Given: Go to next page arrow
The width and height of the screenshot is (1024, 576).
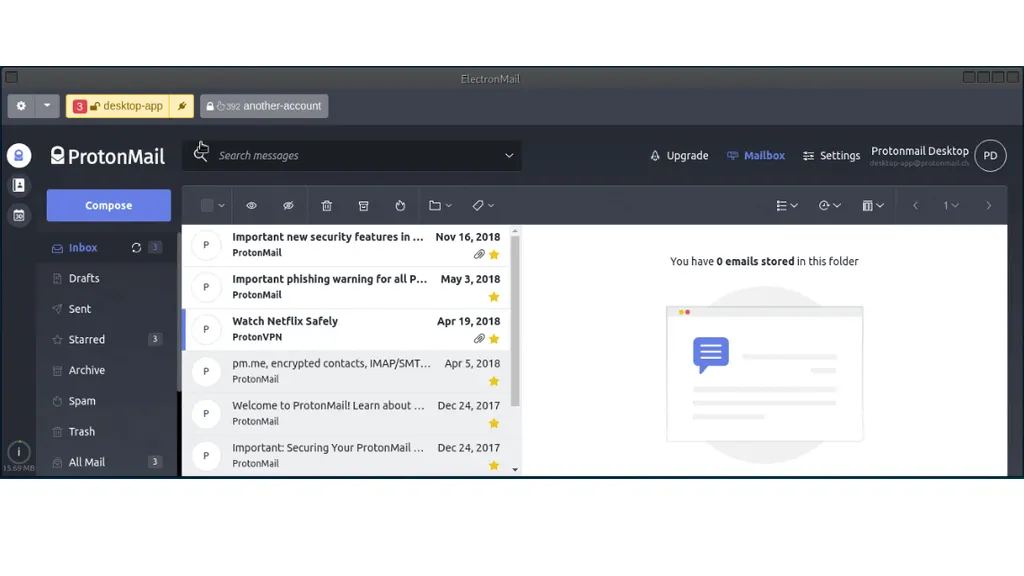Looking at the screenshot, I should (988, 205).
